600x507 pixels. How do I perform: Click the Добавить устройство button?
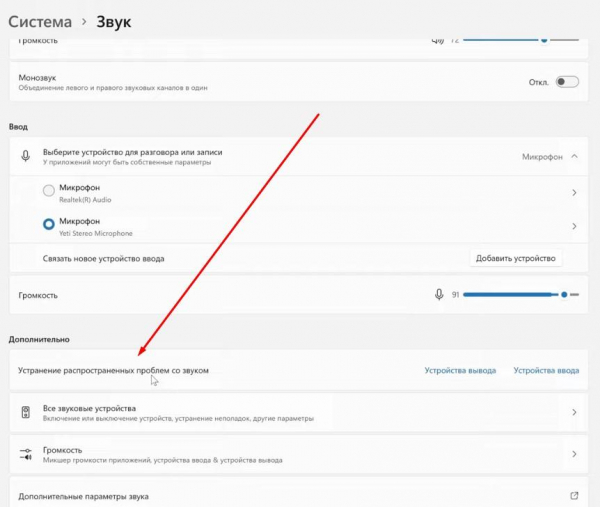click(515, 258)
